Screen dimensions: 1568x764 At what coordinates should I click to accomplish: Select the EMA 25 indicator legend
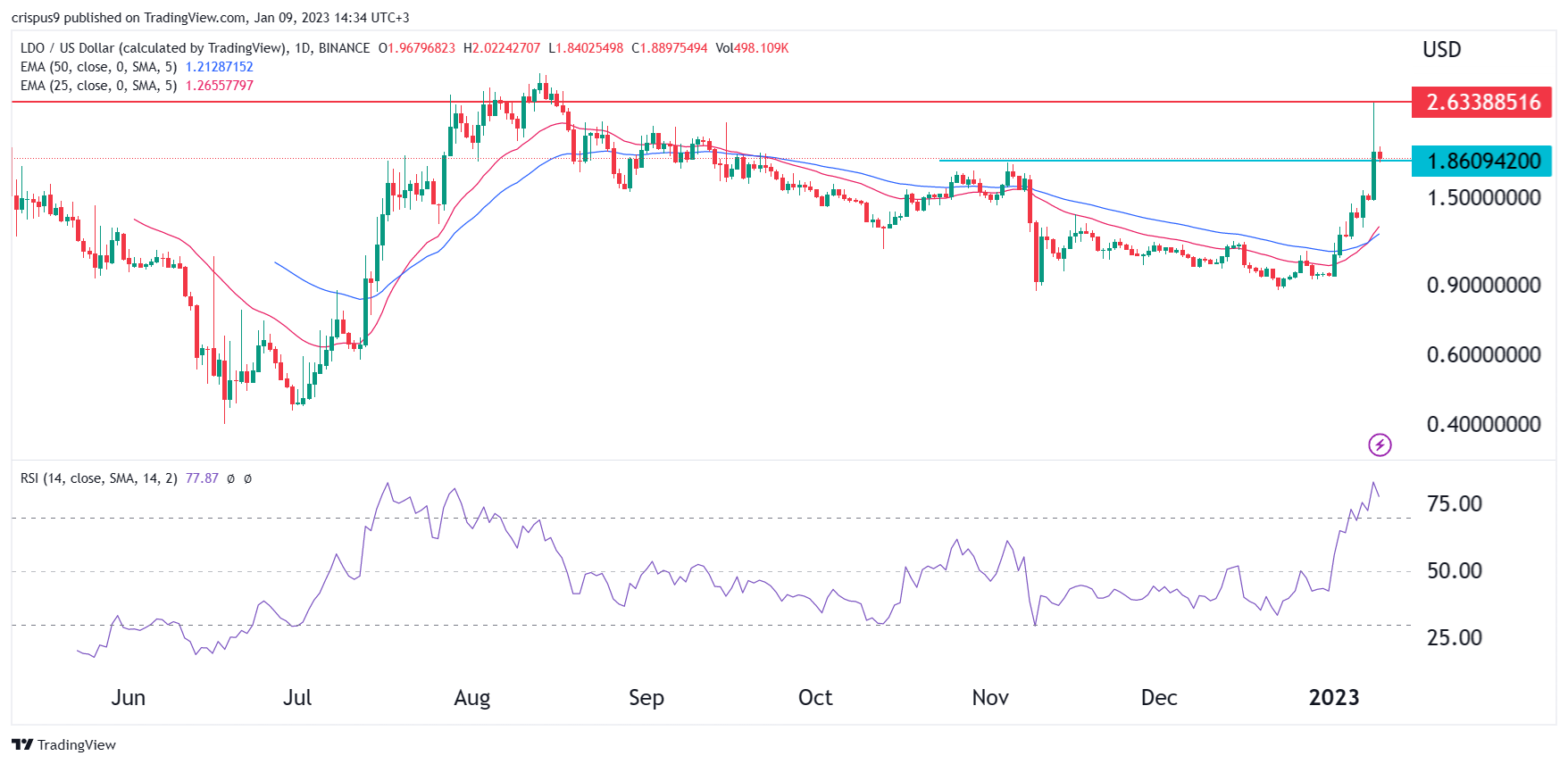point(98,86)
